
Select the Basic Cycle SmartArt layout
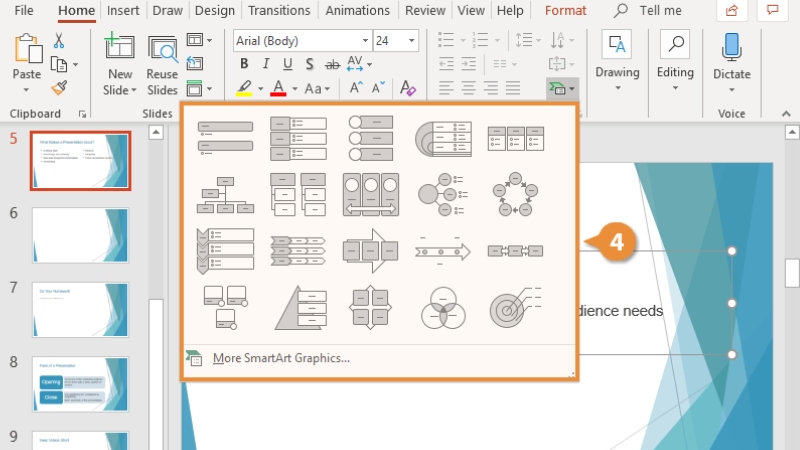pyautogui.click(x=515, y=194)
